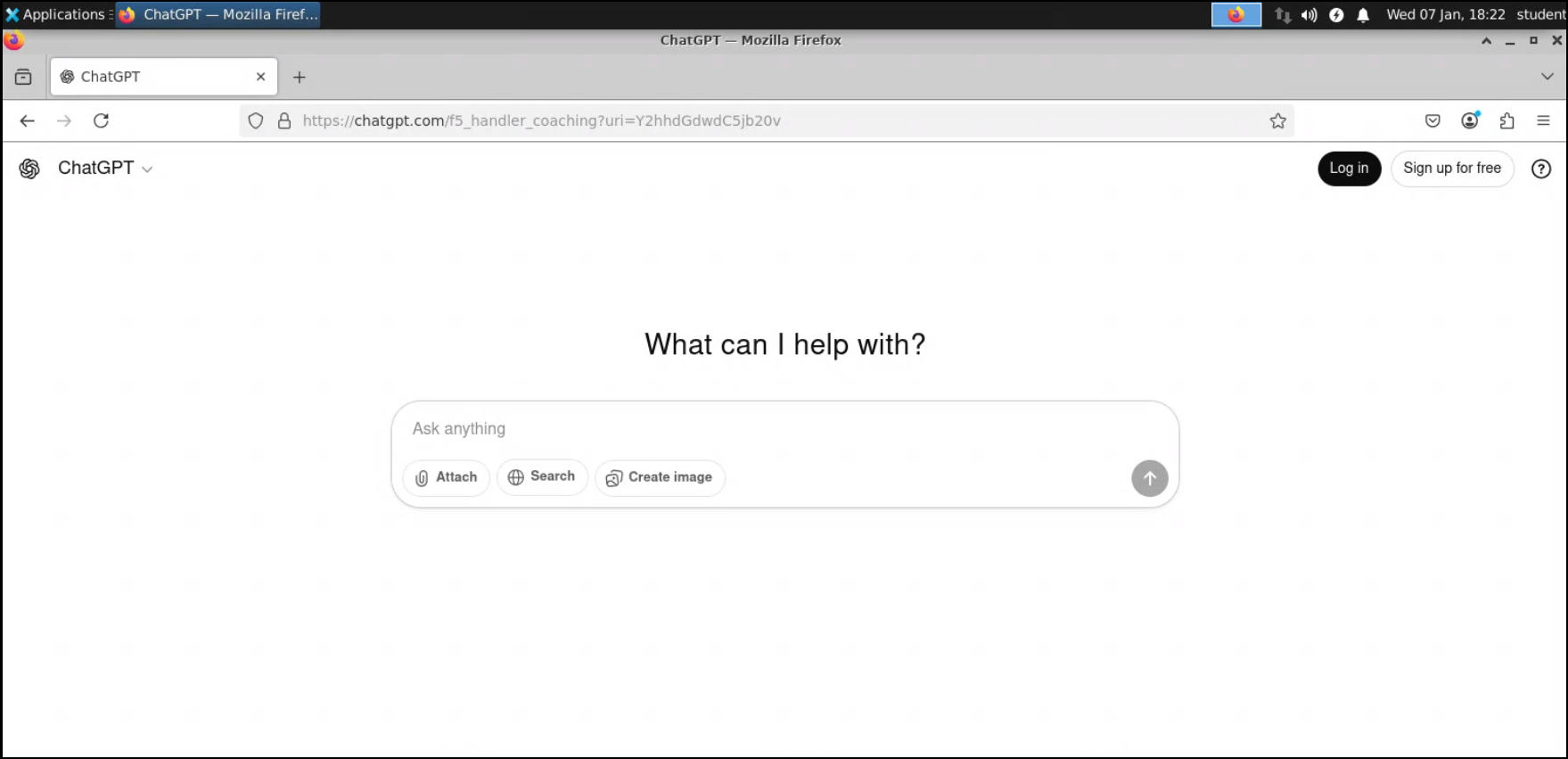Click the date and time clock
The height and width of the screenshot is (759, 1568).
[x=1445, y=14]
